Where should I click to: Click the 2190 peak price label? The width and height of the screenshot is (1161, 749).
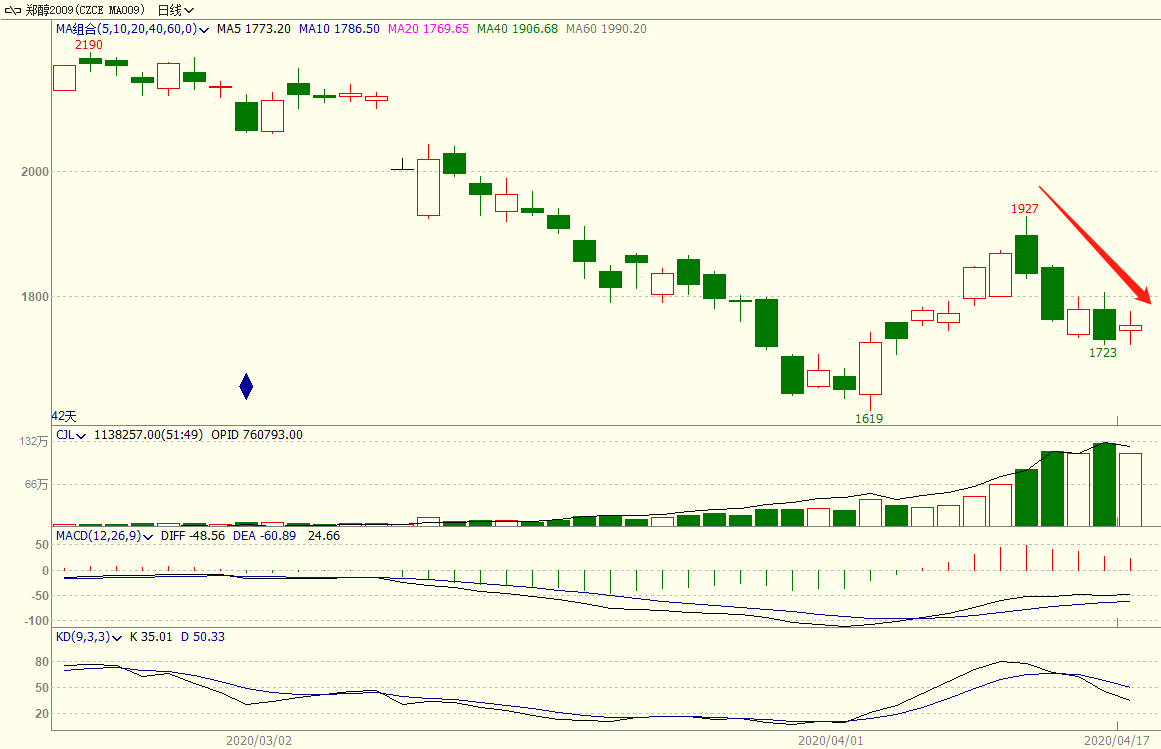click(89, 45)
